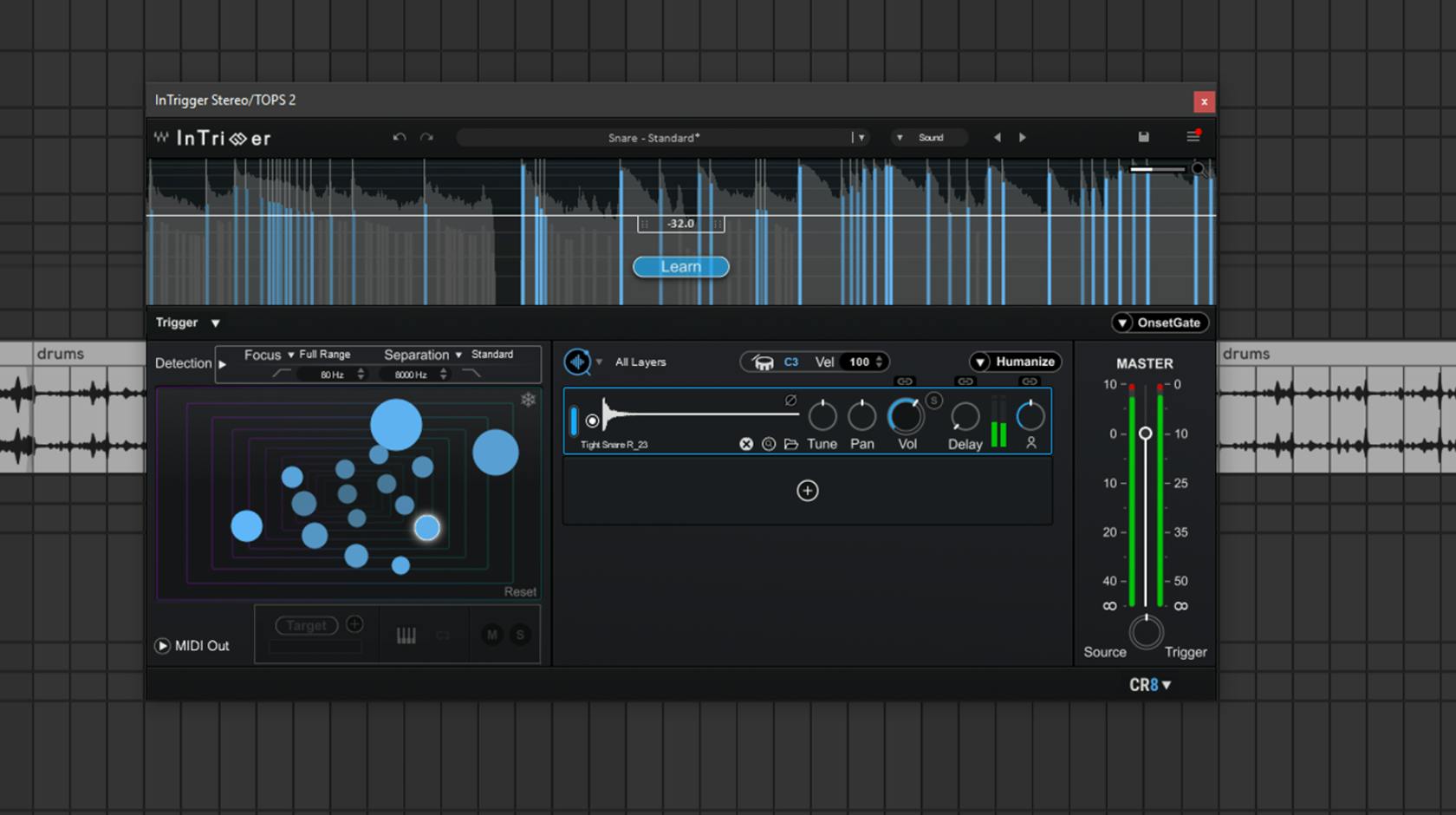Solo the Tight Snare layer with S
The width and height of the screenshot is (1456, 815).
[x=933, y=401]
